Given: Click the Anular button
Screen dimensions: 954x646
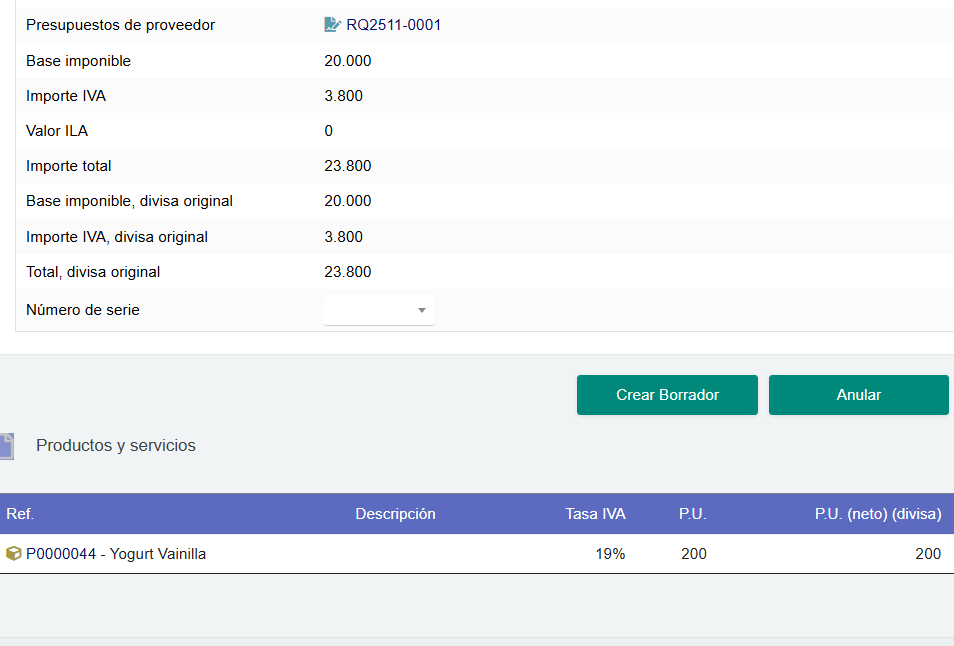Looking at the screenshot, I should coord(858,395).
